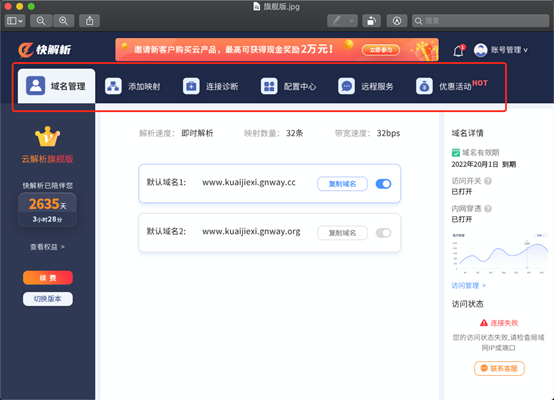The height and width of the screenshot is (400, 554).
Task: Switch to the 域名管理 tab
Action: pyautogui.click(x=57, y=86)
